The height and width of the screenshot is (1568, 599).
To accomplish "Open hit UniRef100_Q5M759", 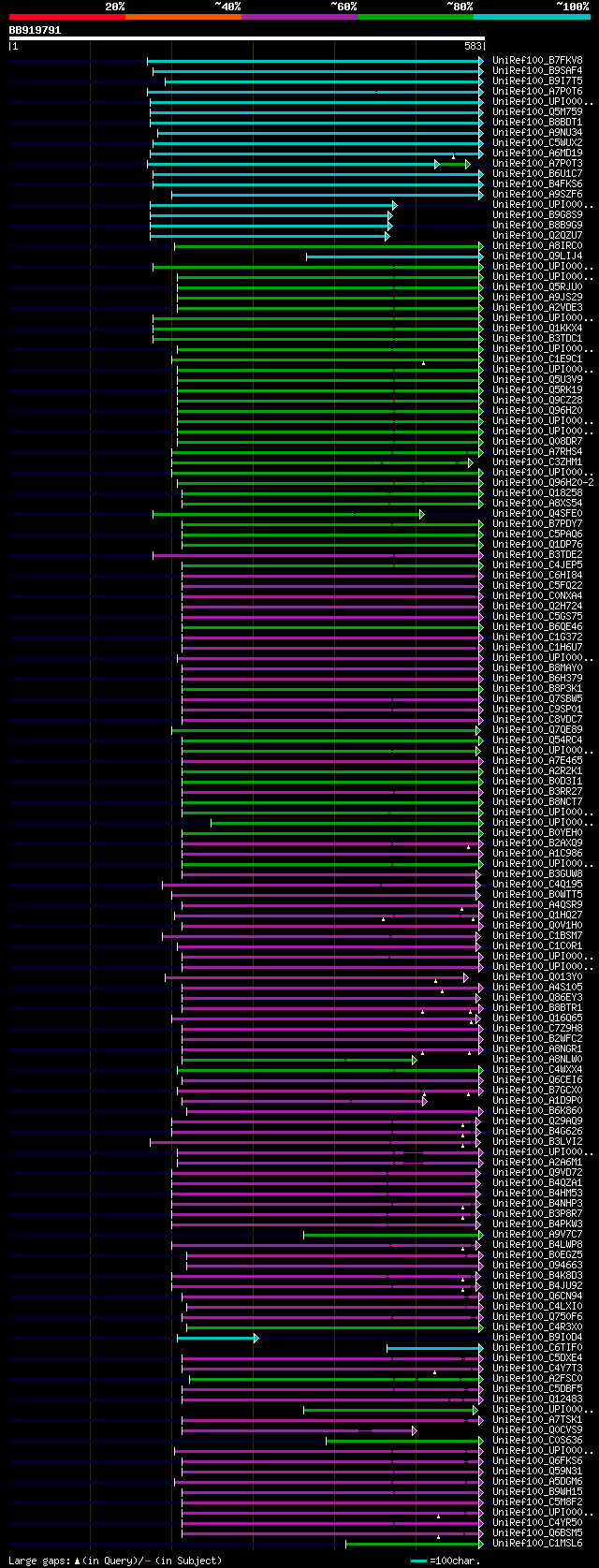I will click(x=537, y=111).
